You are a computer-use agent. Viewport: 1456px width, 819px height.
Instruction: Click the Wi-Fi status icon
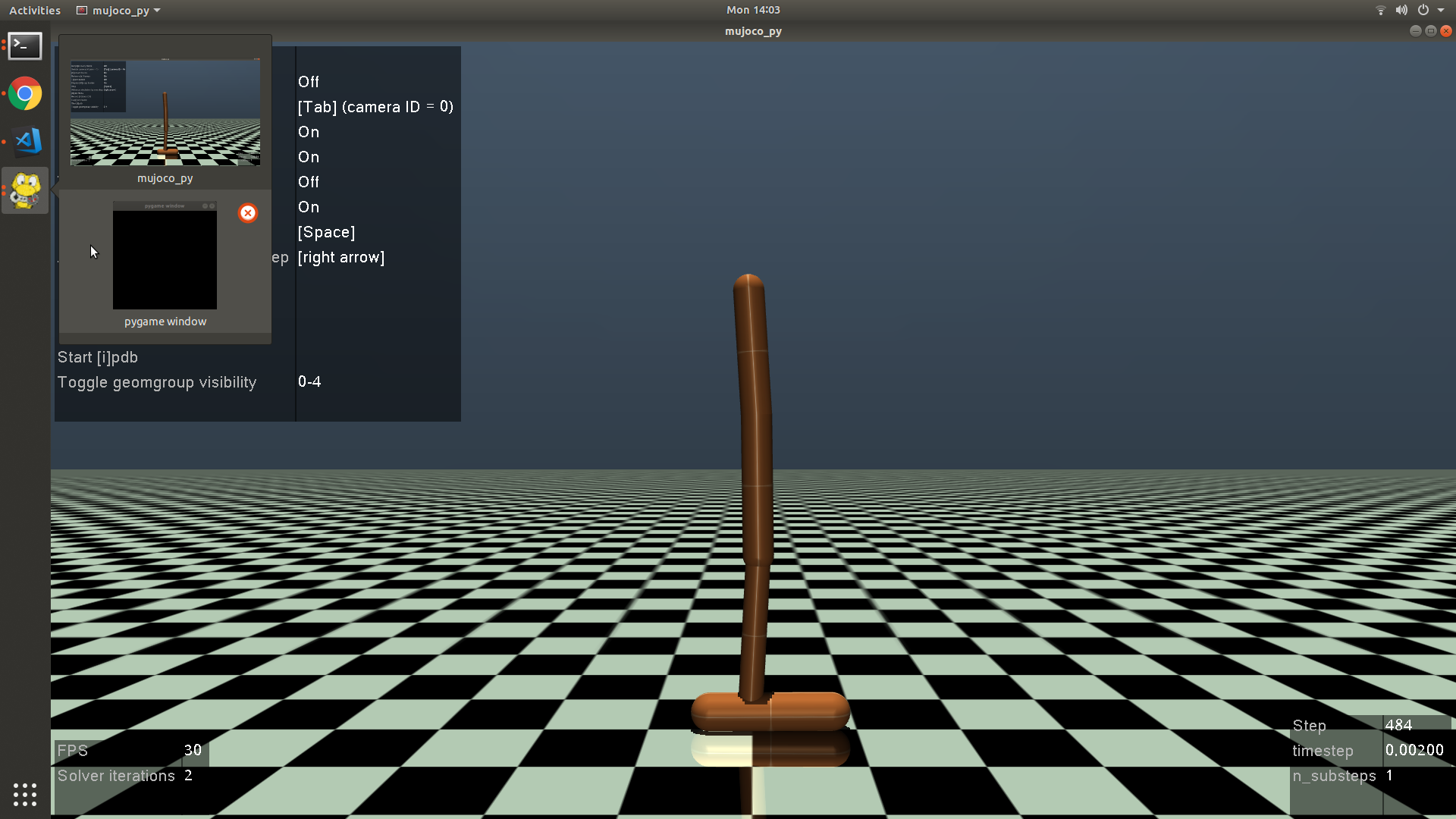(x=1380, y=10)
